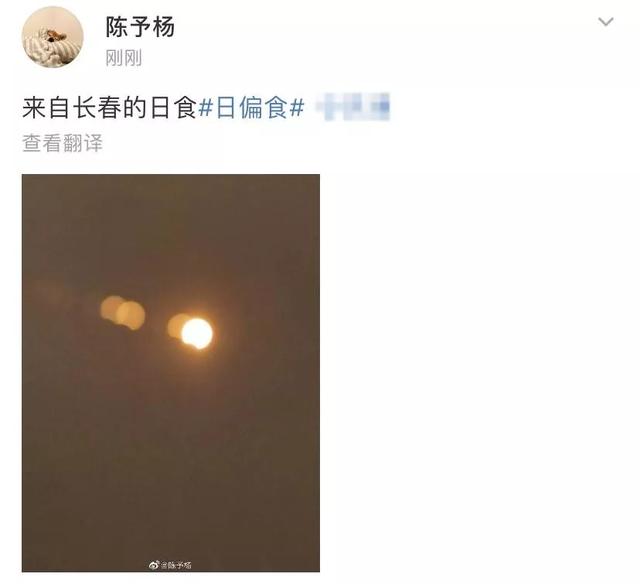The image size is (640, 584).
Task: Click the striped fabric in the avatar
Action: pos(40,49)
